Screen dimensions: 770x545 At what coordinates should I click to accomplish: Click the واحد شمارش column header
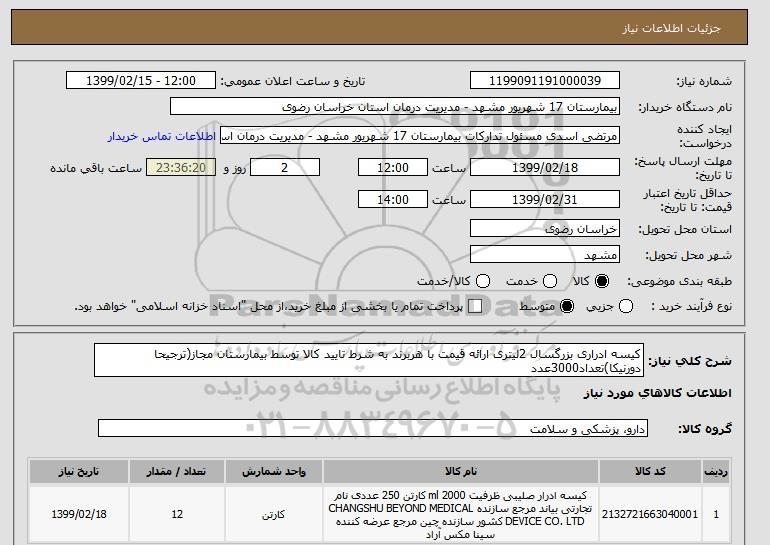point(274,471)
